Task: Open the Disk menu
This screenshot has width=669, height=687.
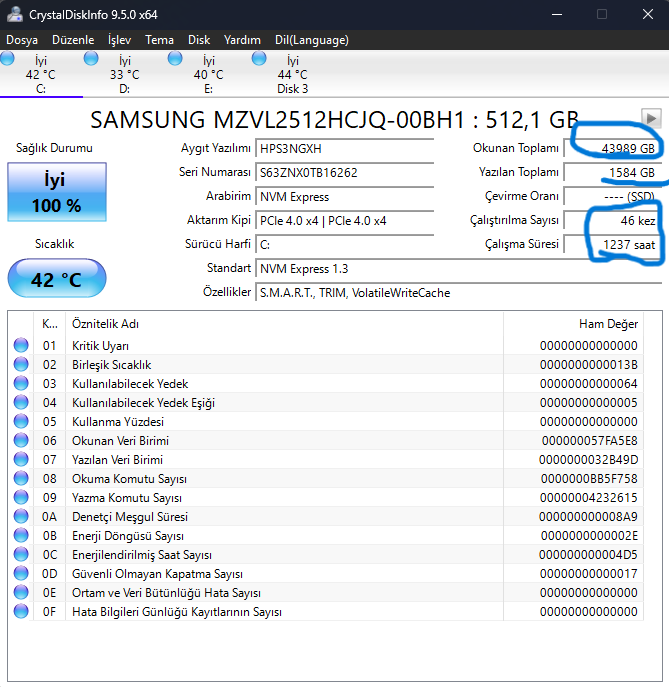Action: click(x=199, y=40)
